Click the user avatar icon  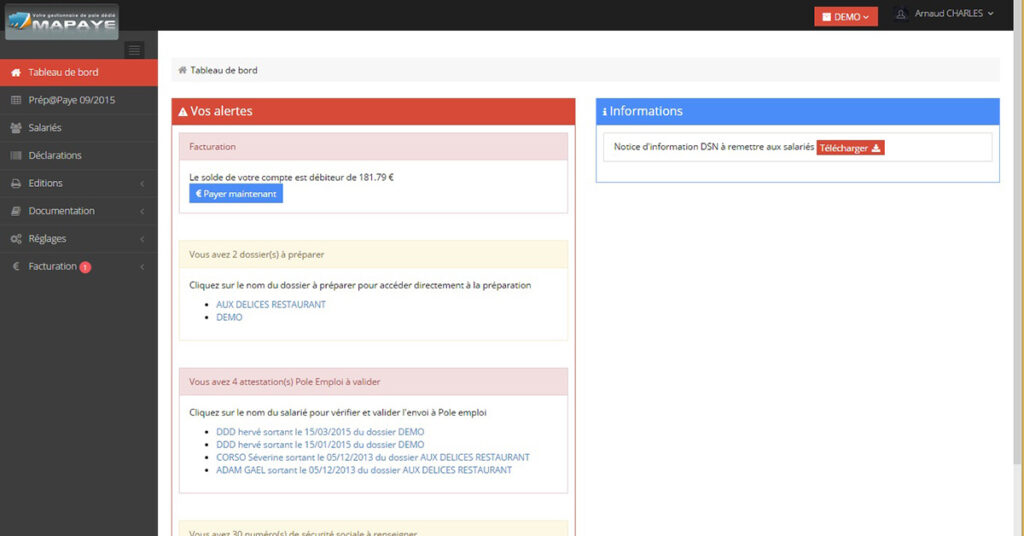point(901,14)
